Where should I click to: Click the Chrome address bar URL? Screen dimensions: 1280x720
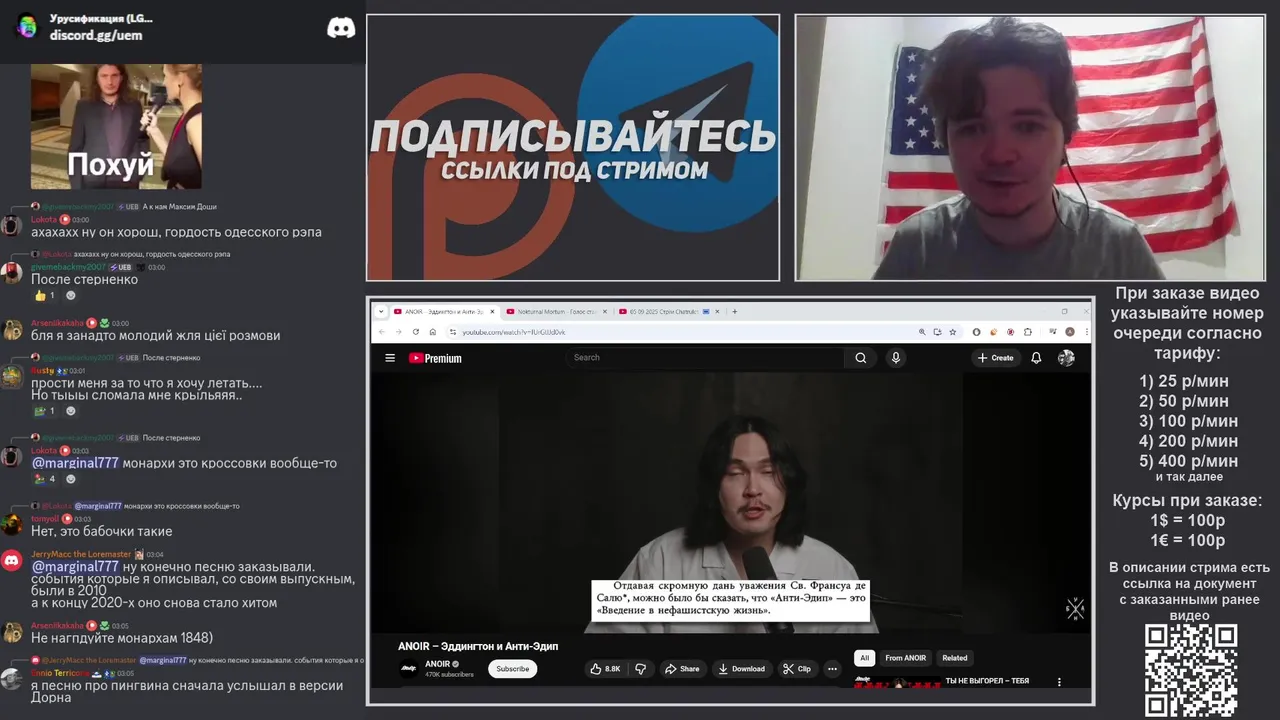click(514, 332)
